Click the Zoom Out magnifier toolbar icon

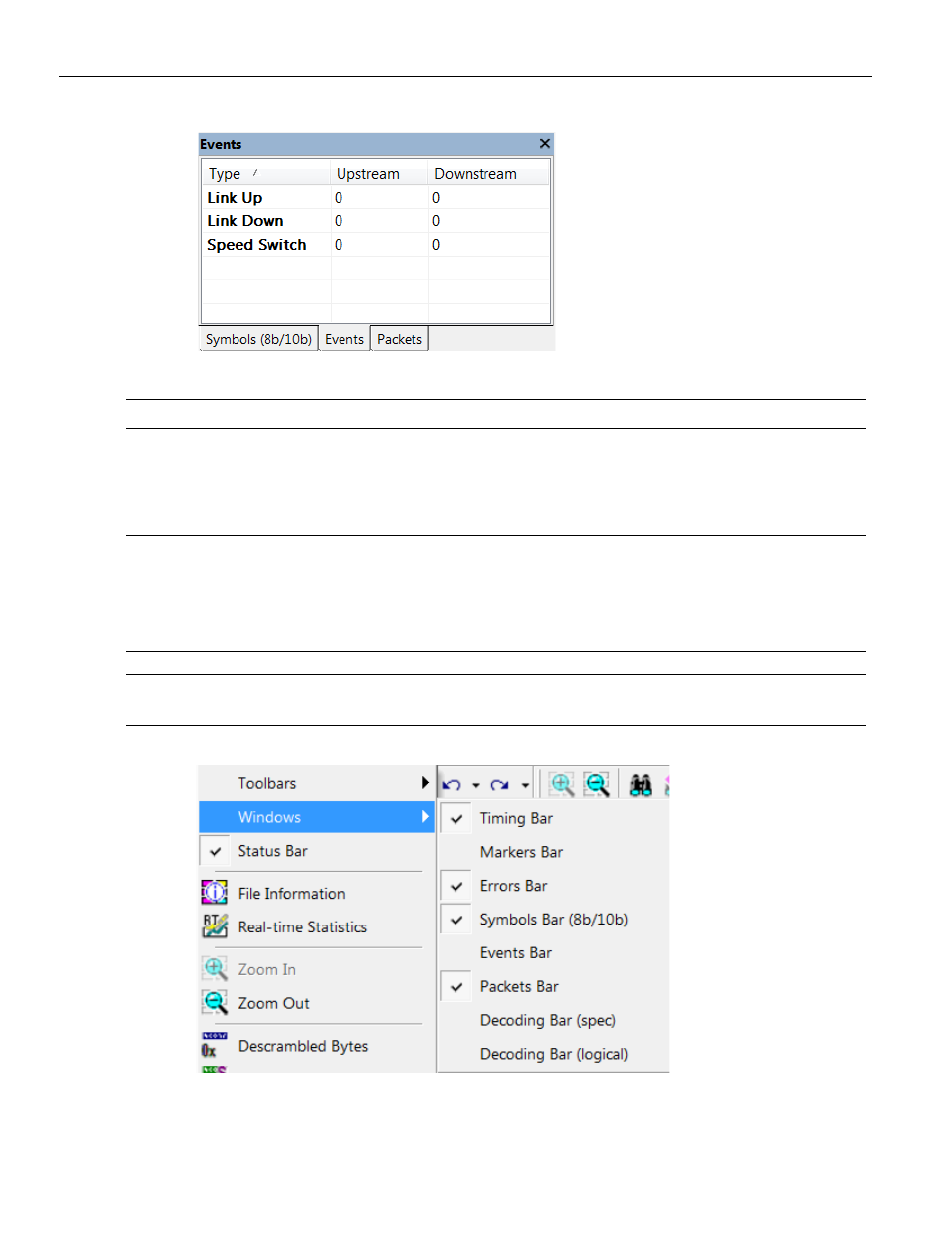pos(597,784)
